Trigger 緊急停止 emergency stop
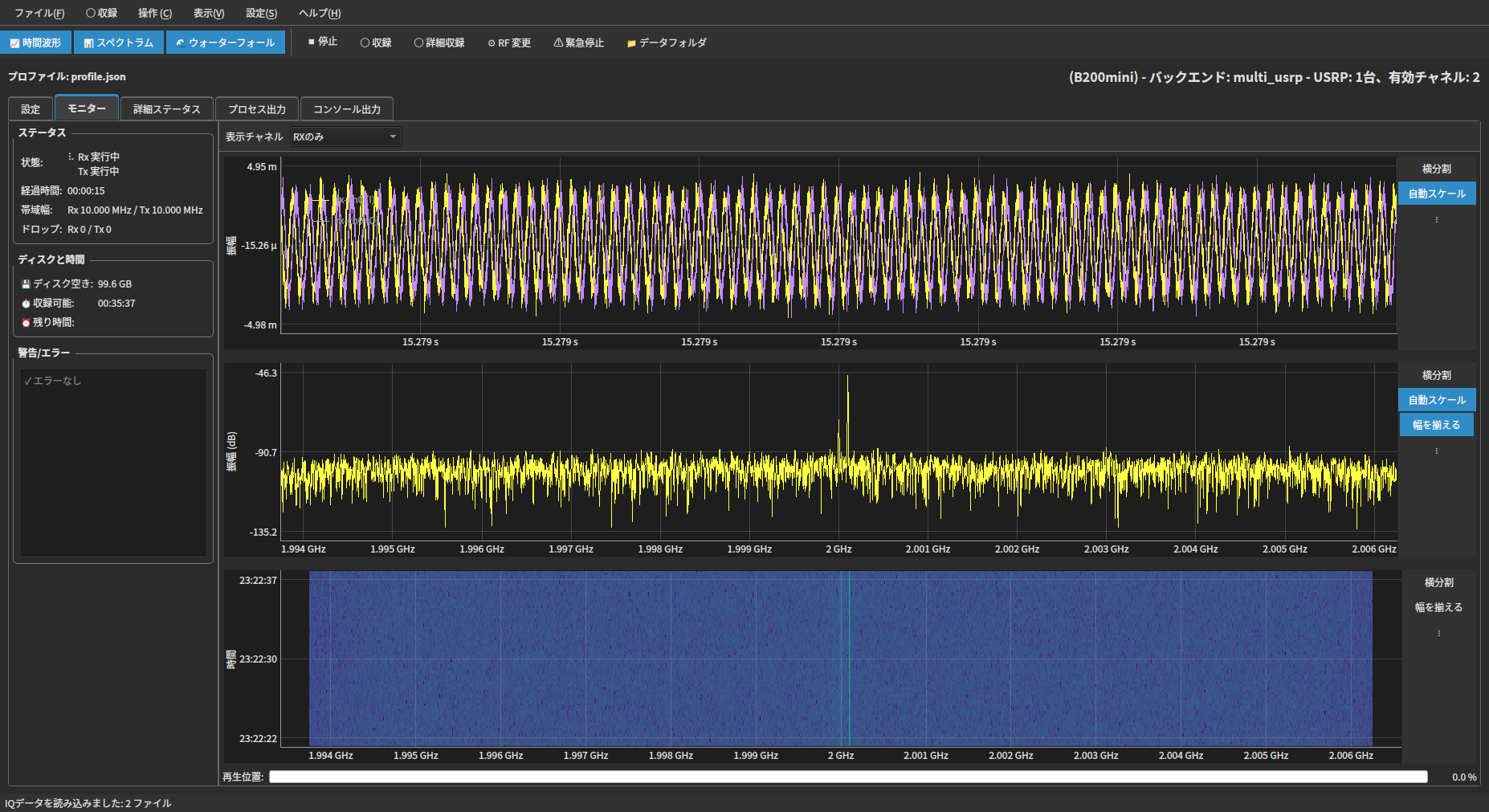Image resolution: width=1489 pixels, height=812 pixels. click(x=578, y=43)
